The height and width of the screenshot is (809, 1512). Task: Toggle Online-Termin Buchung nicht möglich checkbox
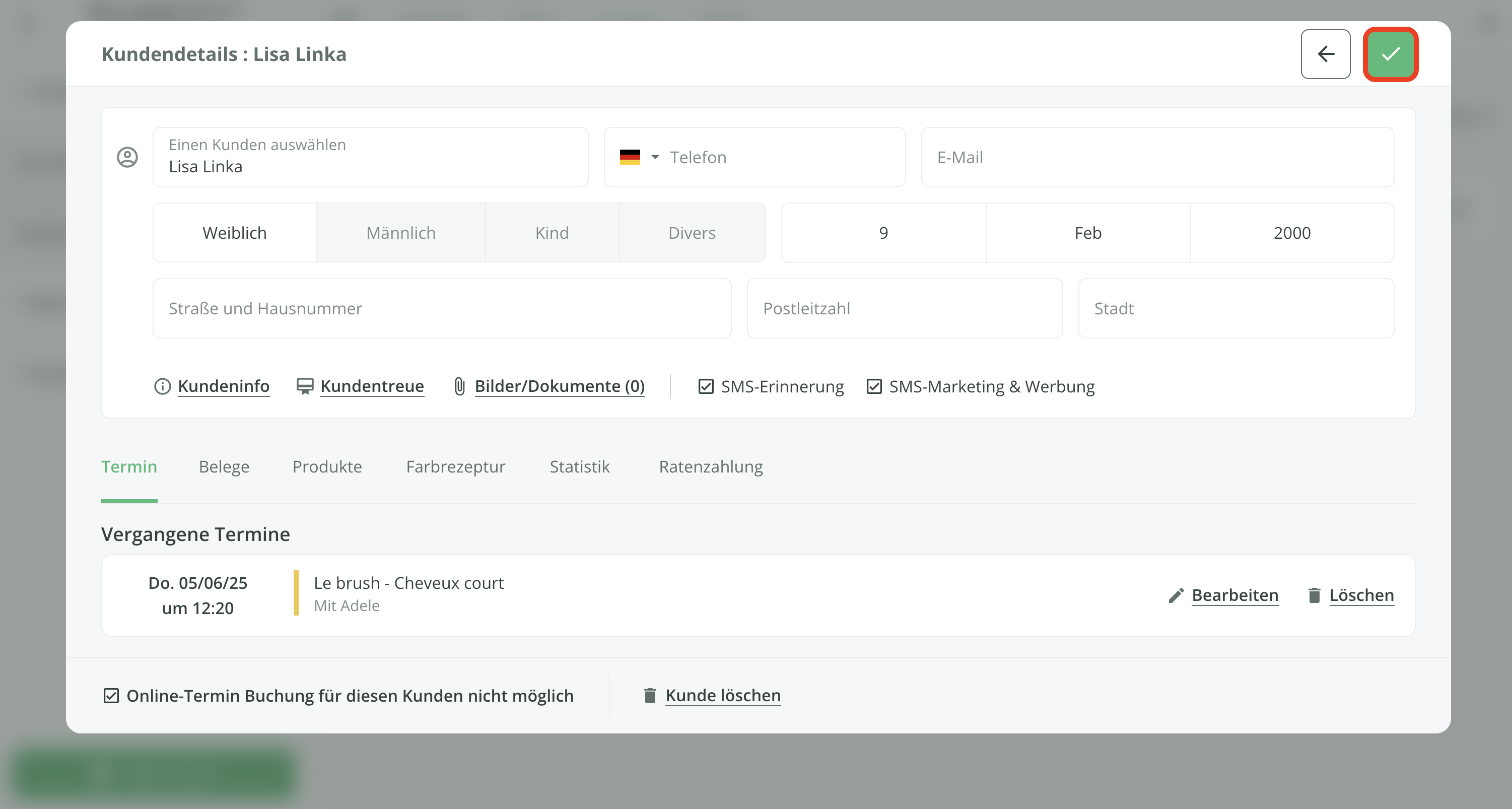tap(111, 696)
